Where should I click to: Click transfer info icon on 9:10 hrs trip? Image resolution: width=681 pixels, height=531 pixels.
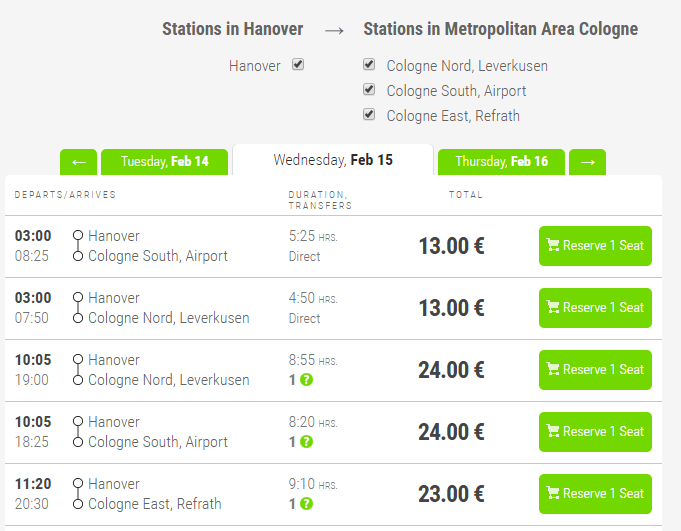click(306, 504)
